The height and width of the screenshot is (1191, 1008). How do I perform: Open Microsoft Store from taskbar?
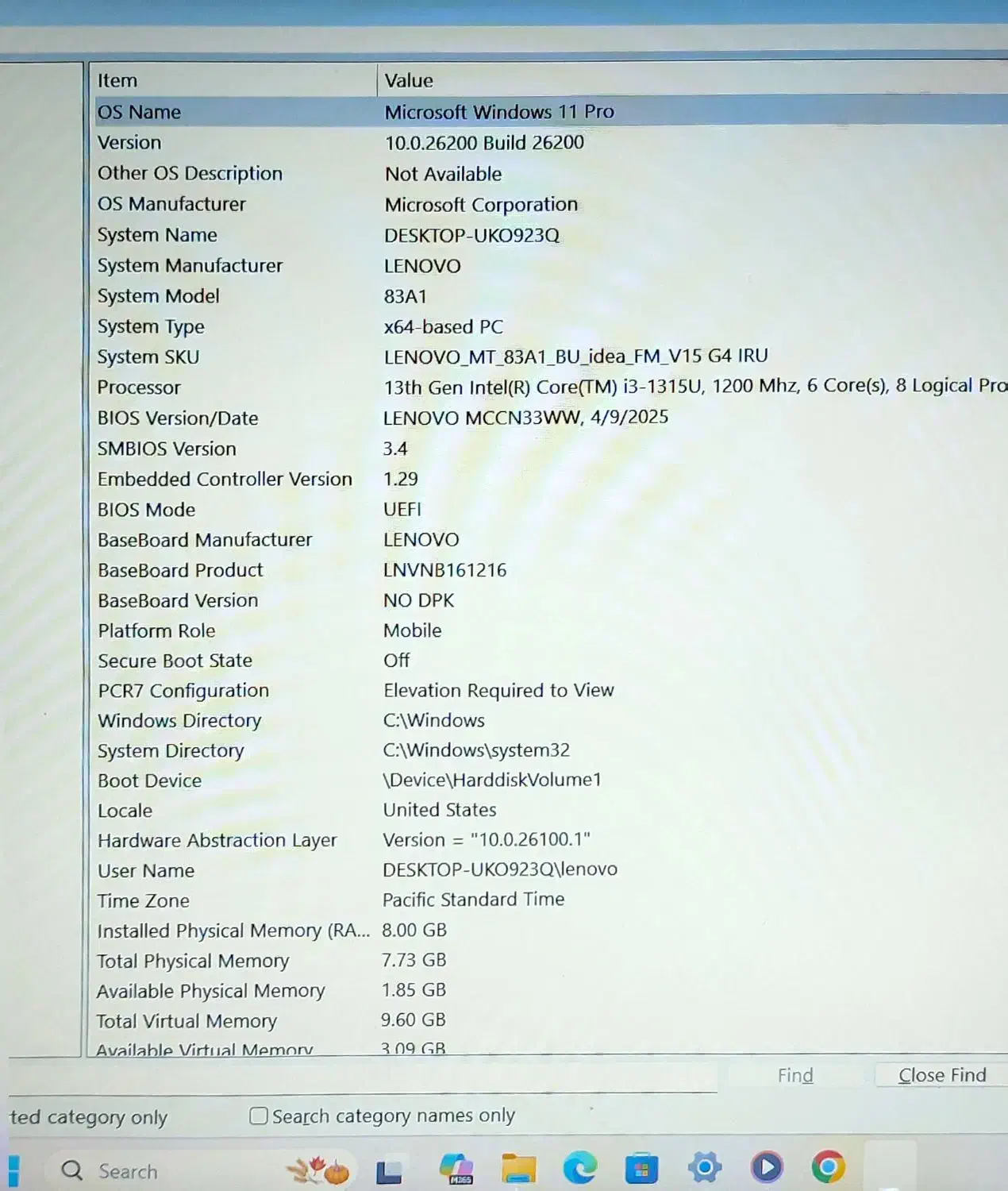[641, 1168]
